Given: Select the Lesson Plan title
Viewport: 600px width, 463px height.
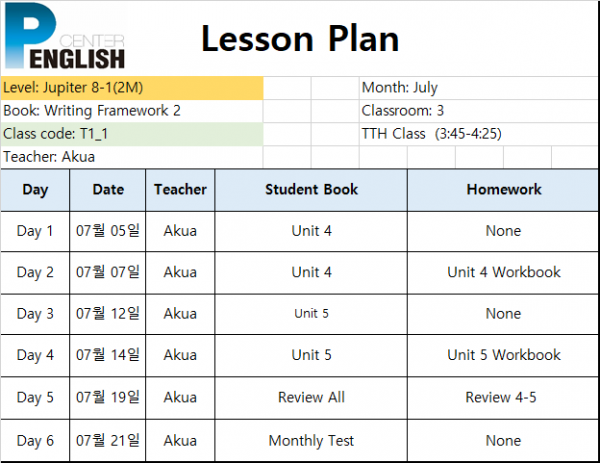Looking at the screenshot, I should pyautogui.click(x=300, y=39).
